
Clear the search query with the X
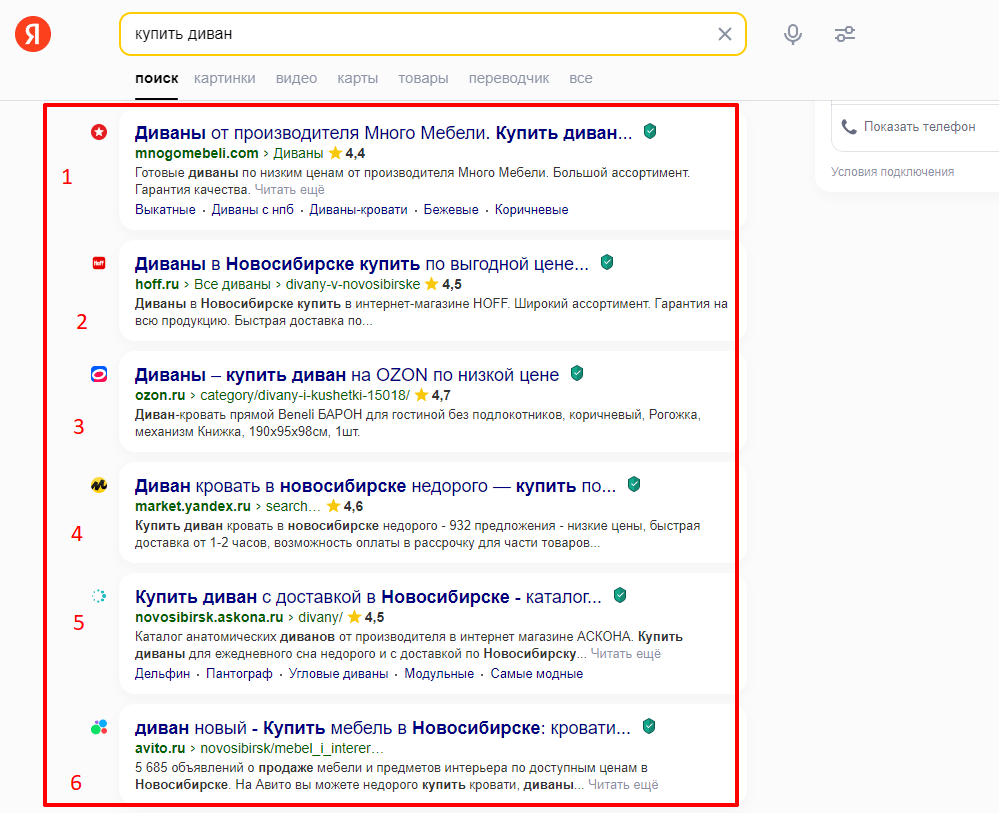[725, 33]
